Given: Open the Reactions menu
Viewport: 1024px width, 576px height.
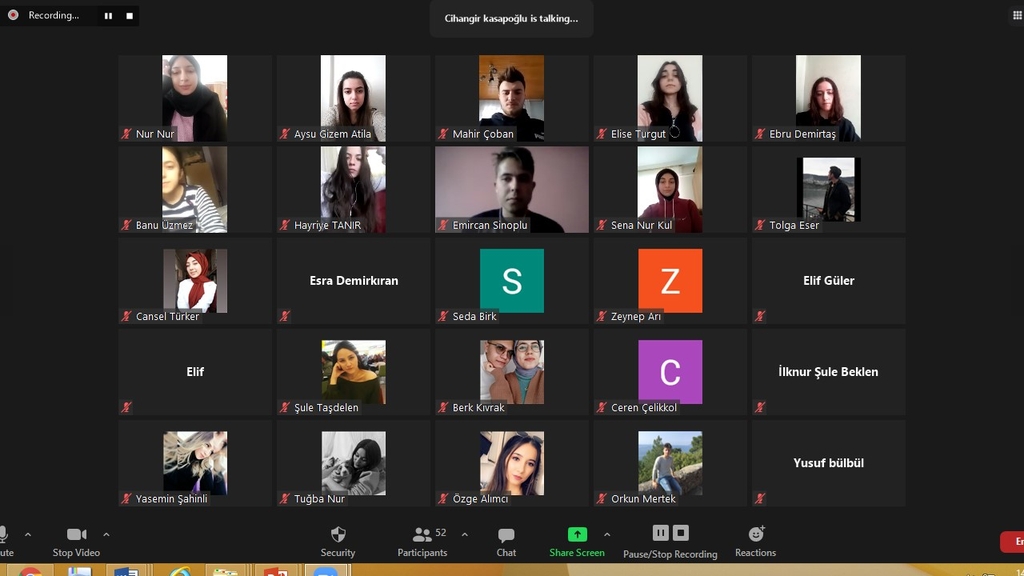Looking at the screenshot, I should (x=755, y=541).
